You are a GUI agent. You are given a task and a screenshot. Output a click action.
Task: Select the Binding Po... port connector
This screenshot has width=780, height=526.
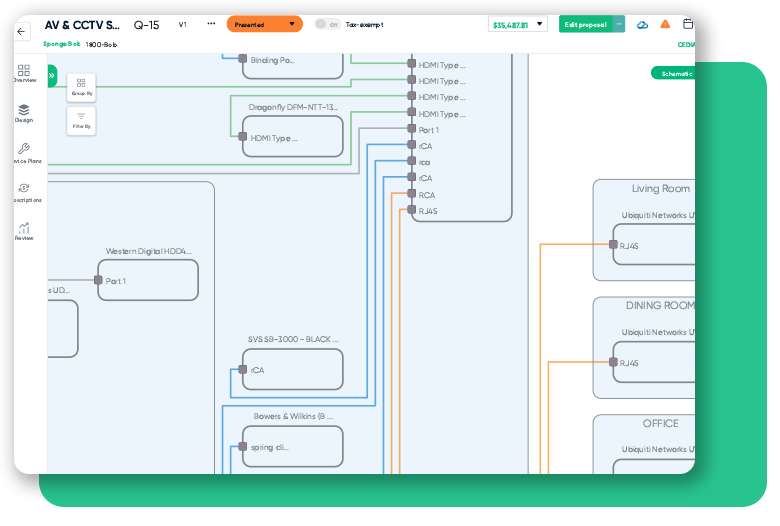(243, 59)
